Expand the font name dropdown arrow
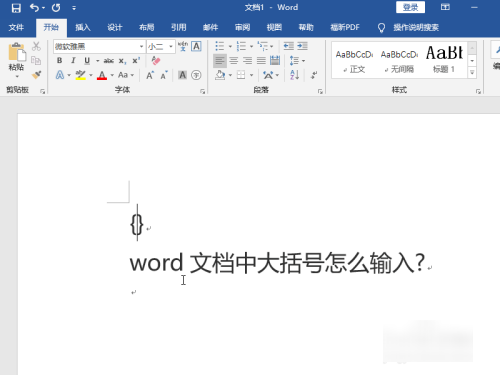The height and width of the screenshot is (375, 500). point(141,46)
